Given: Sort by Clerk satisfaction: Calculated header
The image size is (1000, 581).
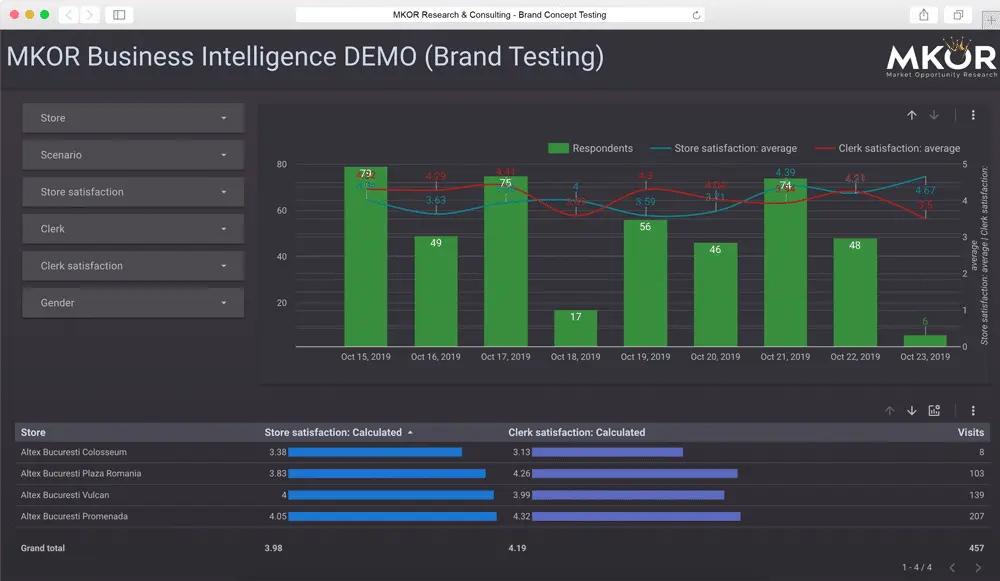Looking at the screenshot, I should tap(577, 432).
